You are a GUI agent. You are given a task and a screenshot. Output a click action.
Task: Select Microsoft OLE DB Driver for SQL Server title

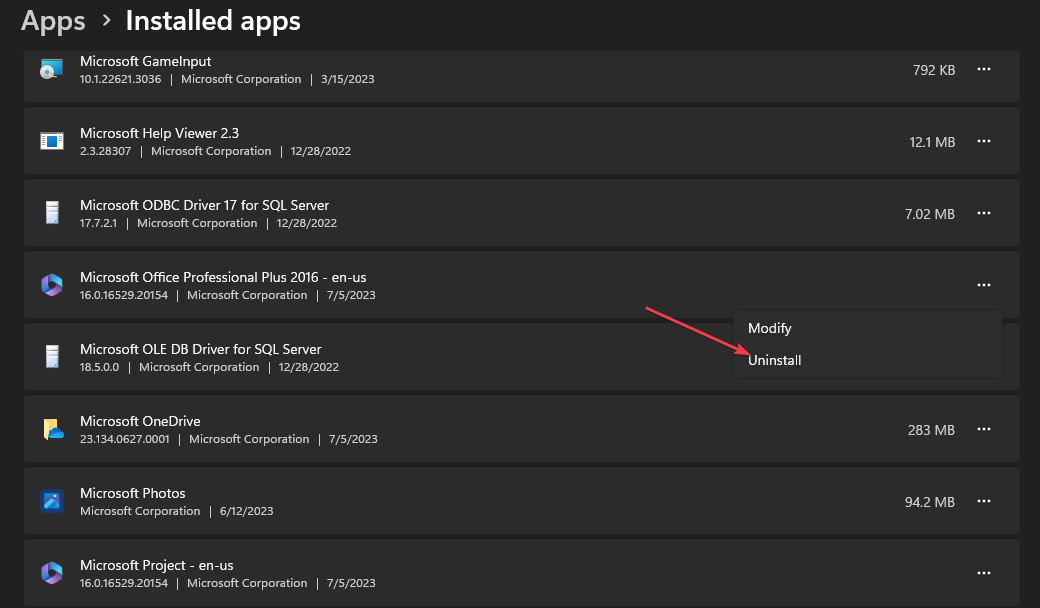[x=200, y=349]
